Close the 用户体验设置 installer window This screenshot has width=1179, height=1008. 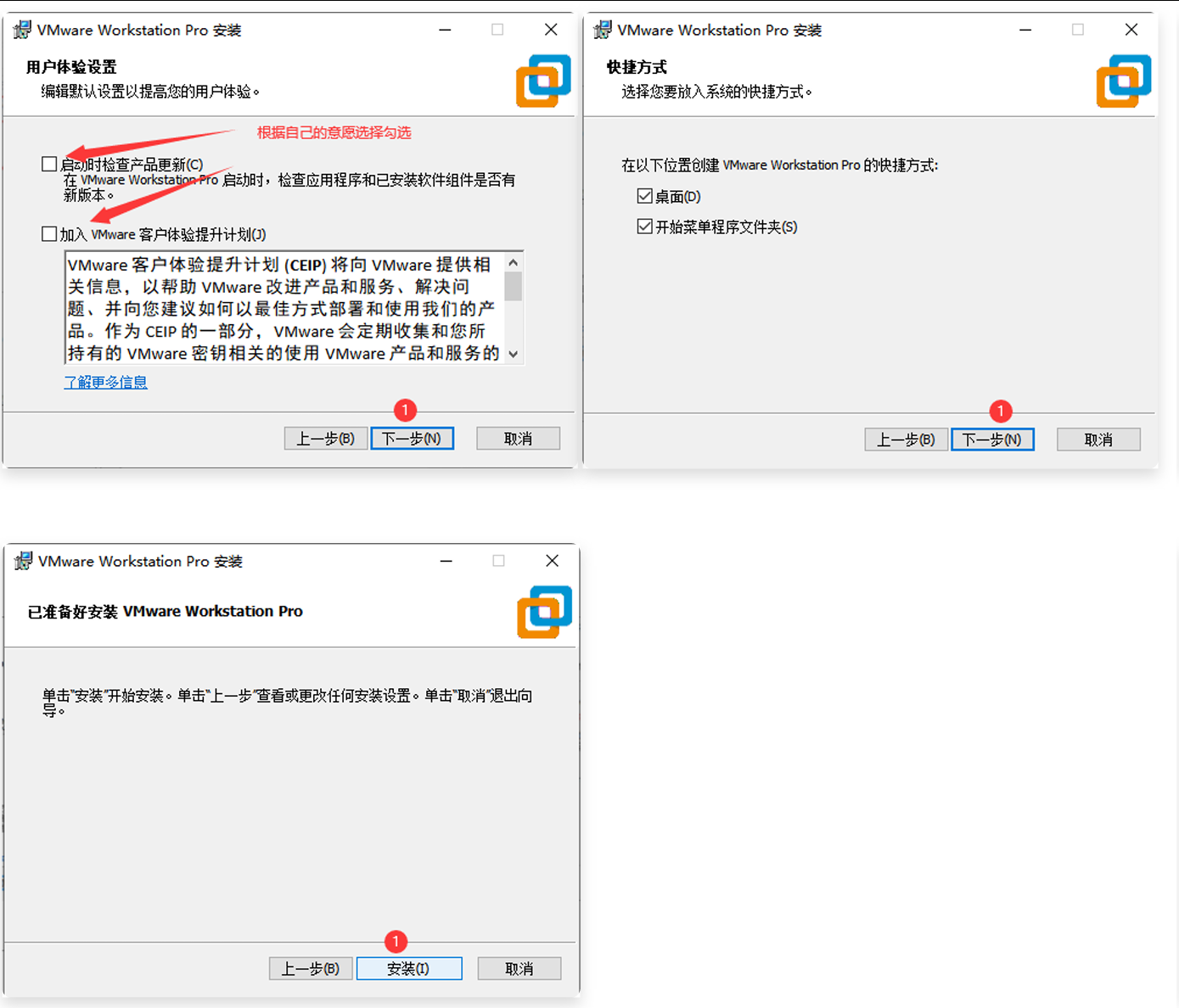click(x=551, y=30)
